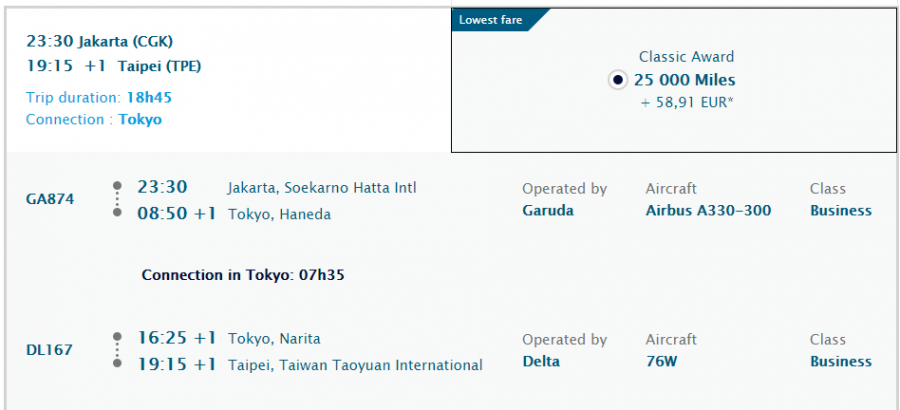900x410 pixels.
Task: Click the trip duration 18h45 text
Action: pyautogui.click(x=149, y=98)
